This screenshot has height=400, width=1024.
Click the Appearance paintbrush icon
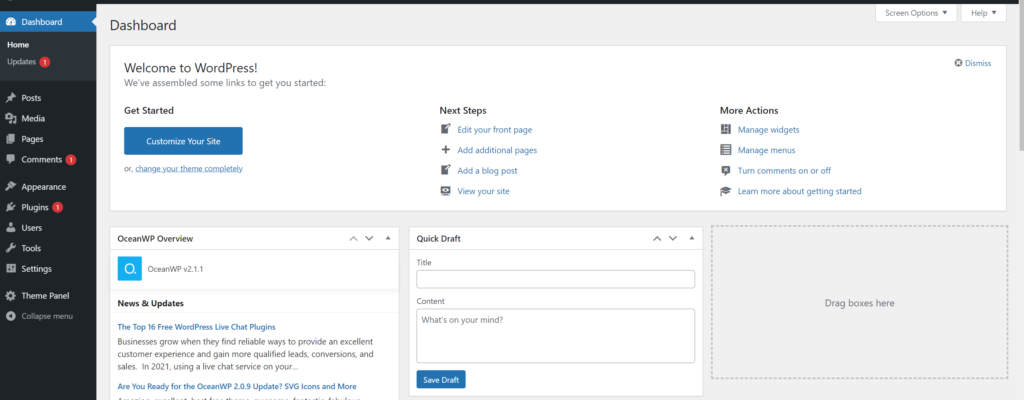coord(10,187)
